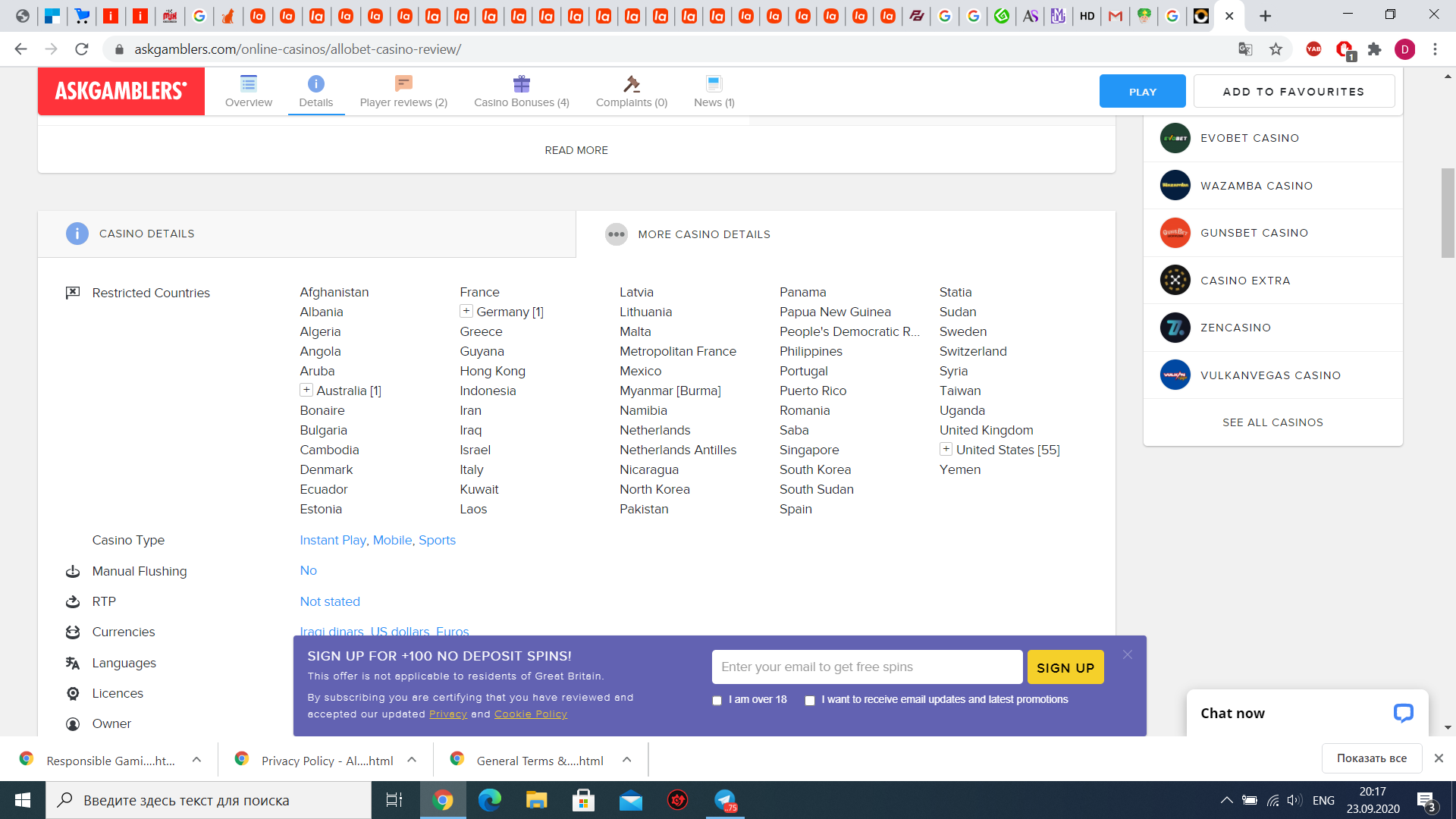
Task: Open the Privacy policy link in banner
Action: pos(448,714)
